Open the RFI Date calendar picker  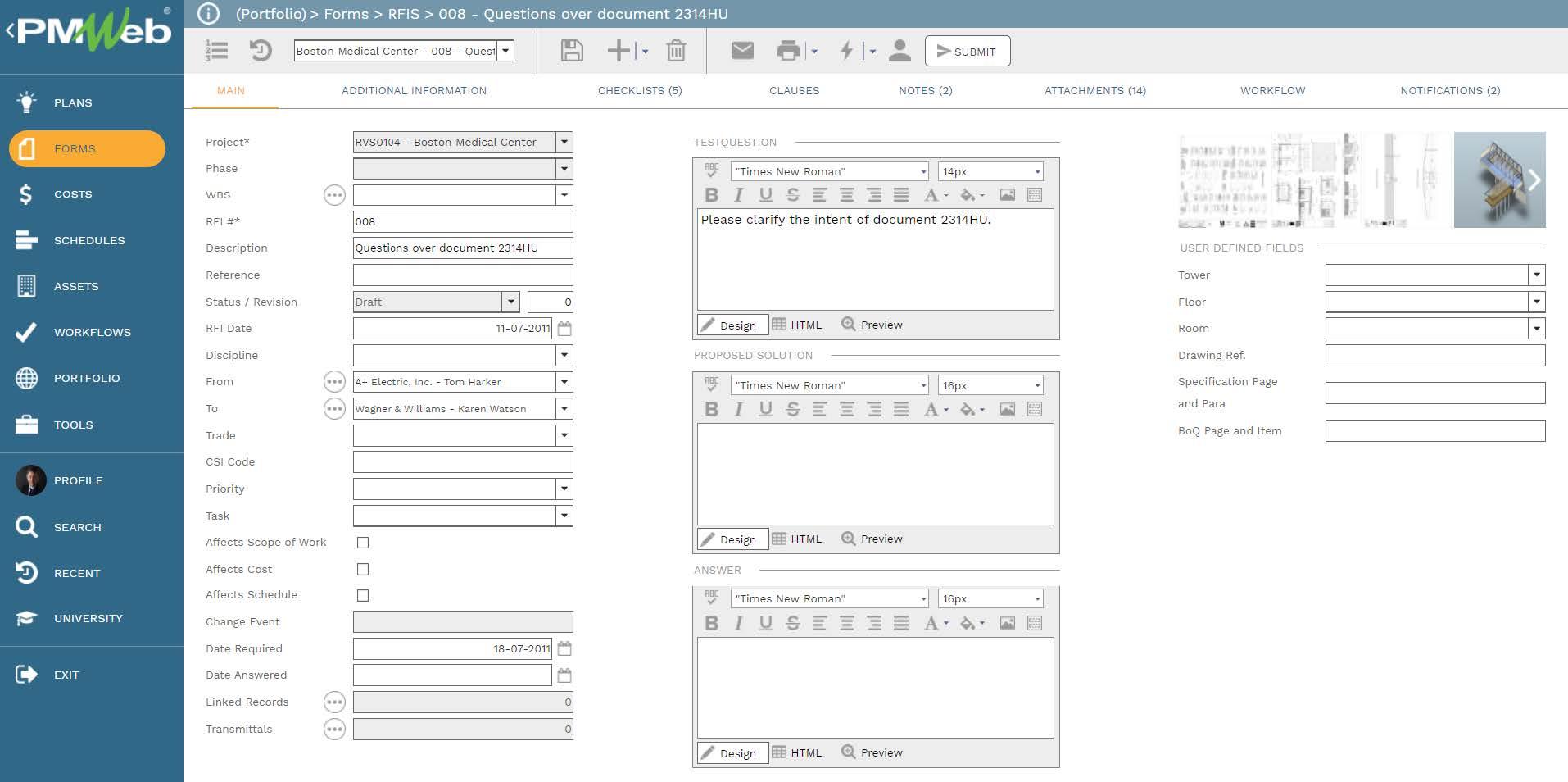pyautogui.click(x=564, y=328)
